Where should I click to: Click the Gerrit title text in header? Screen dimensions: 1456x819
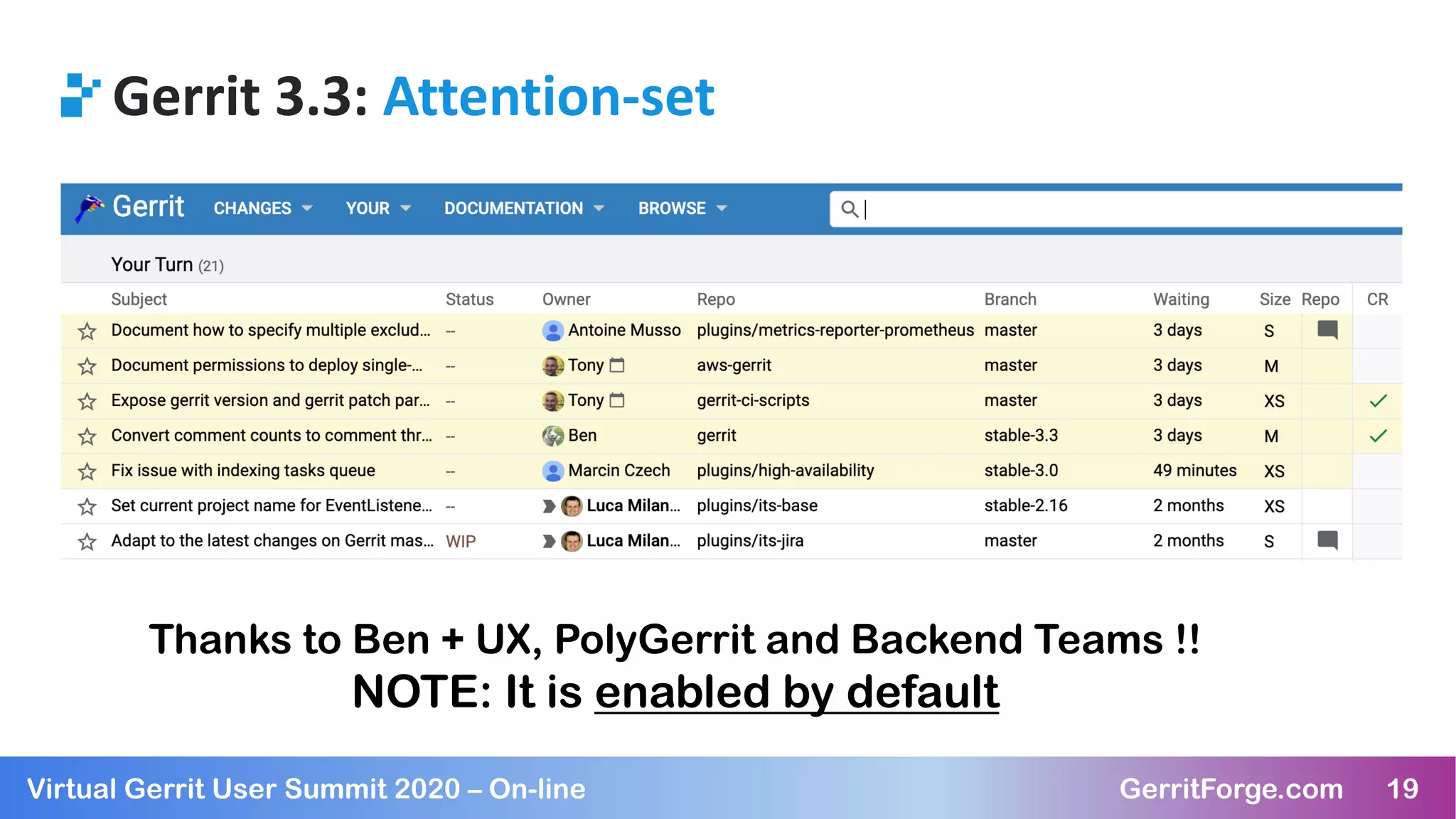148,206
